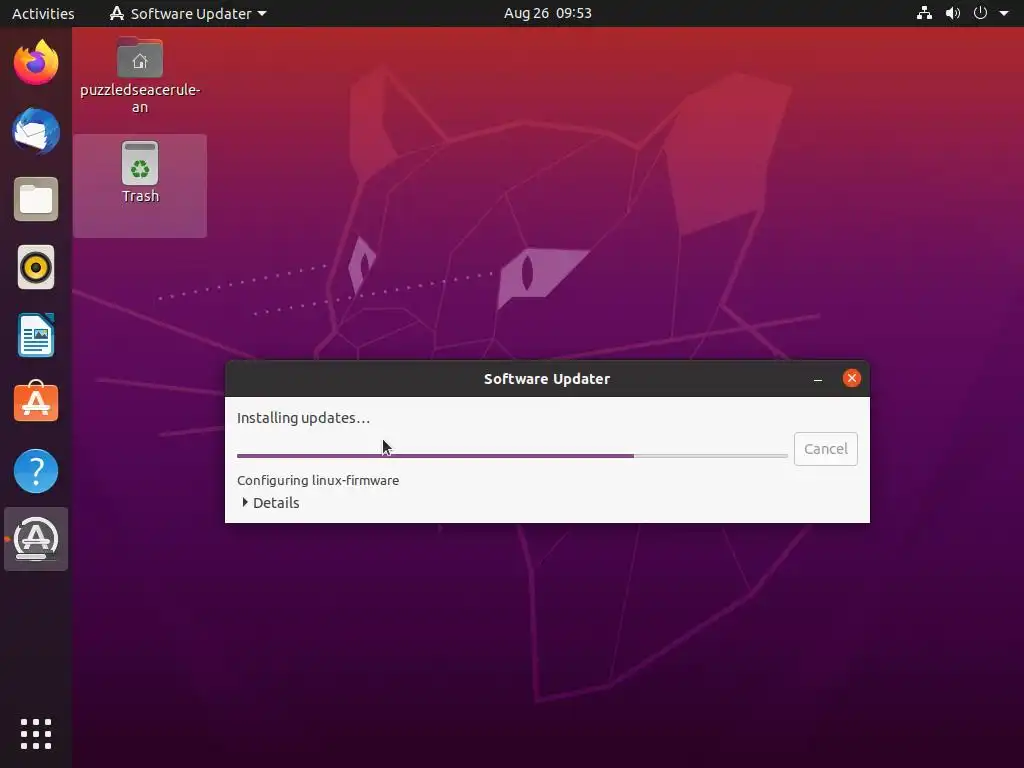Viewport: 1024px width, 768px height.
Task: Open LibreOffice Writer from the dock
Action: (36, 335)
